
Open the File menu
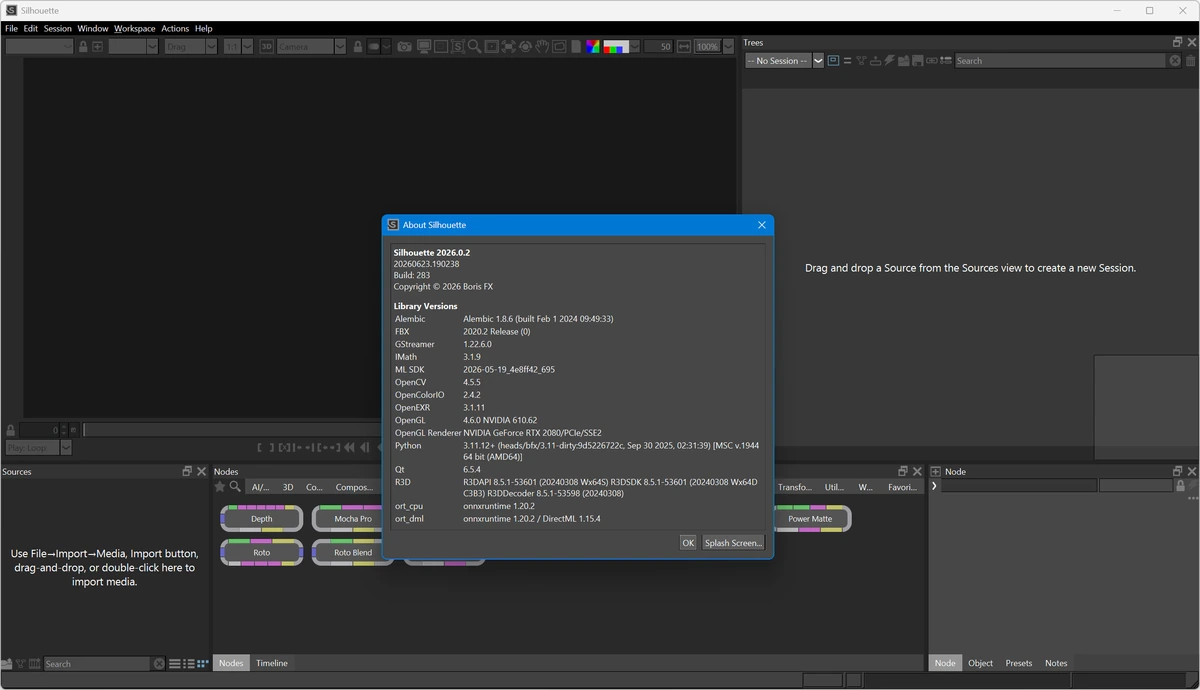[11, 29]
